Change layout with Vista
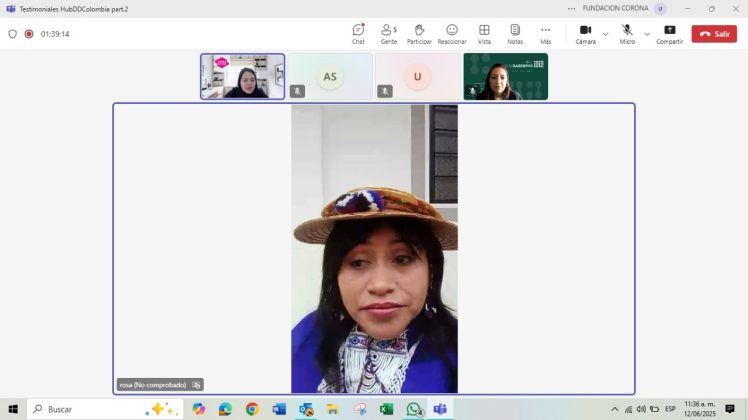 [x=484, y=34]
